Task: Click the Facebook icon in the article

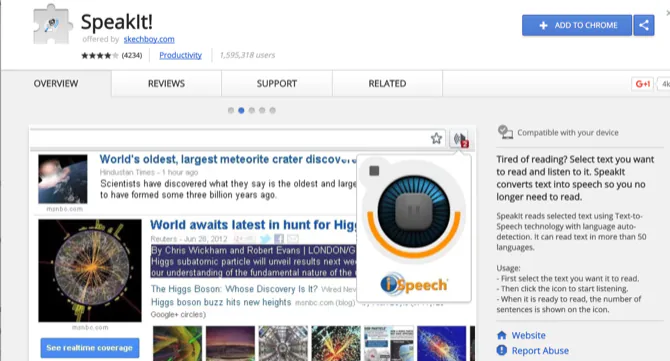Action: pyautogui.click(x=279, y=239)
